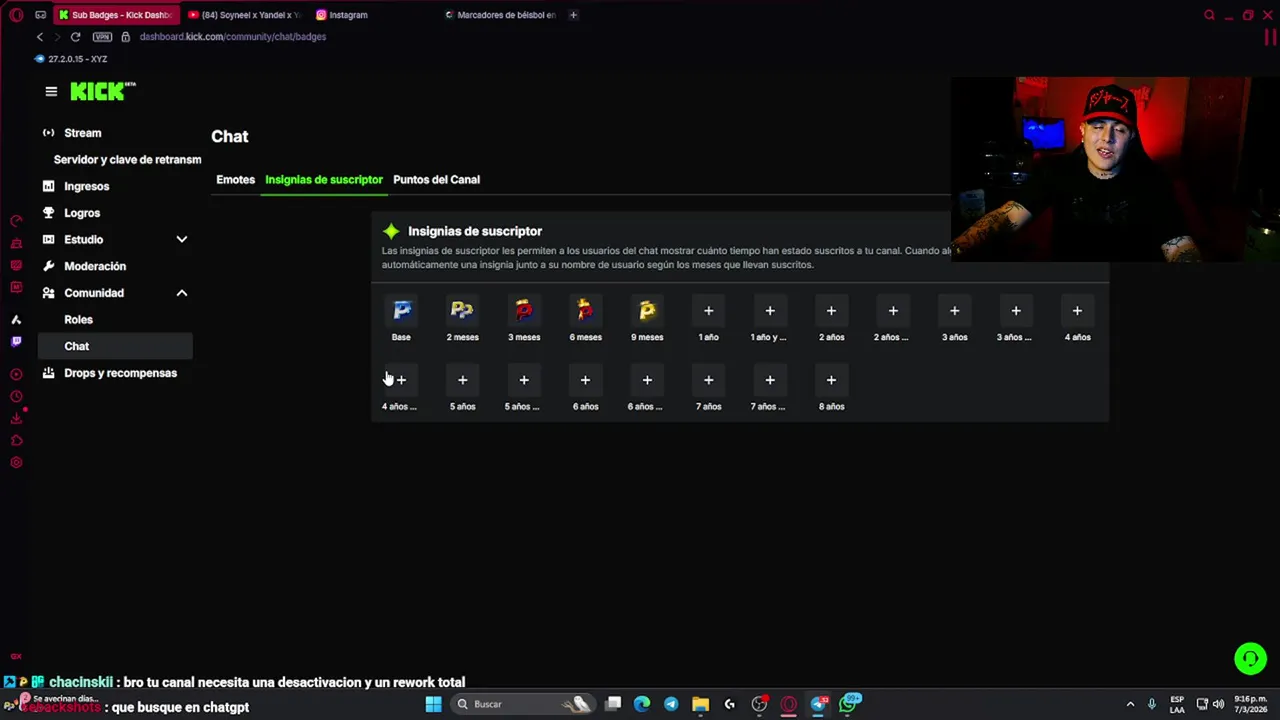
Task: Open Extensions cube in Opera sidebar
Action: click(x=16, y=441)
